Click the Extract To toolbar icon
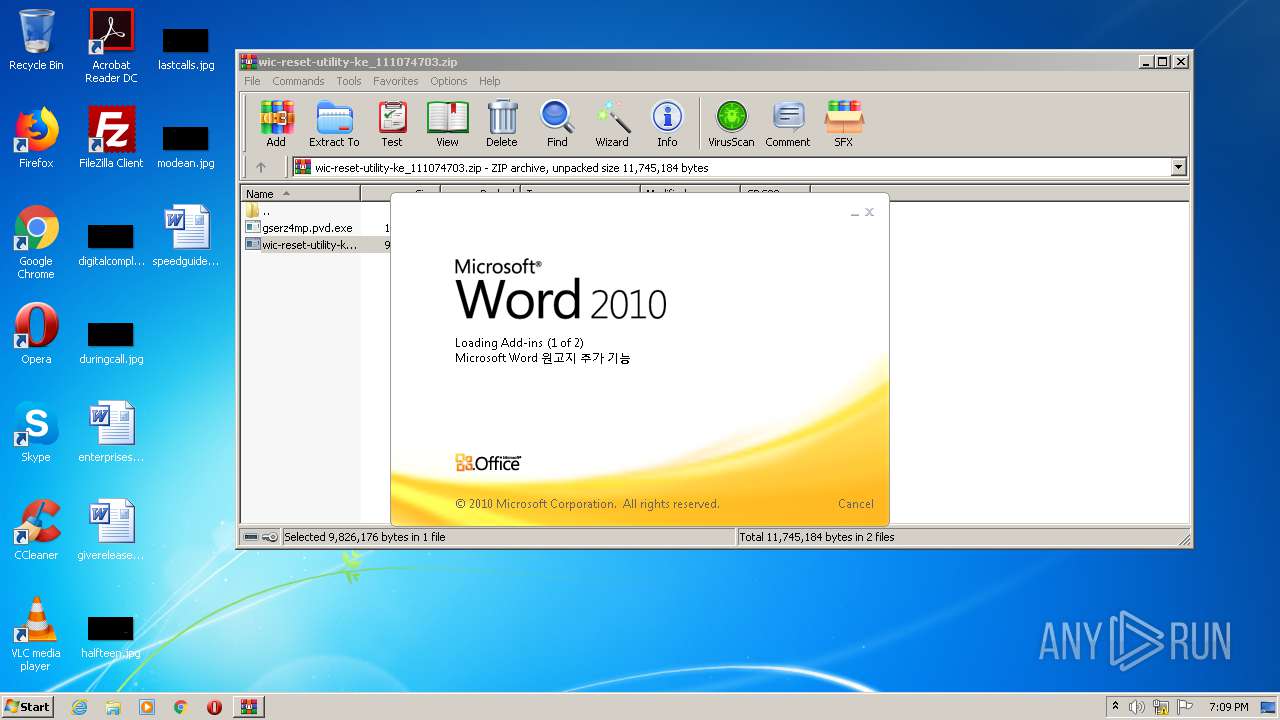The image size is (1280, 720). tap(334, 124)
